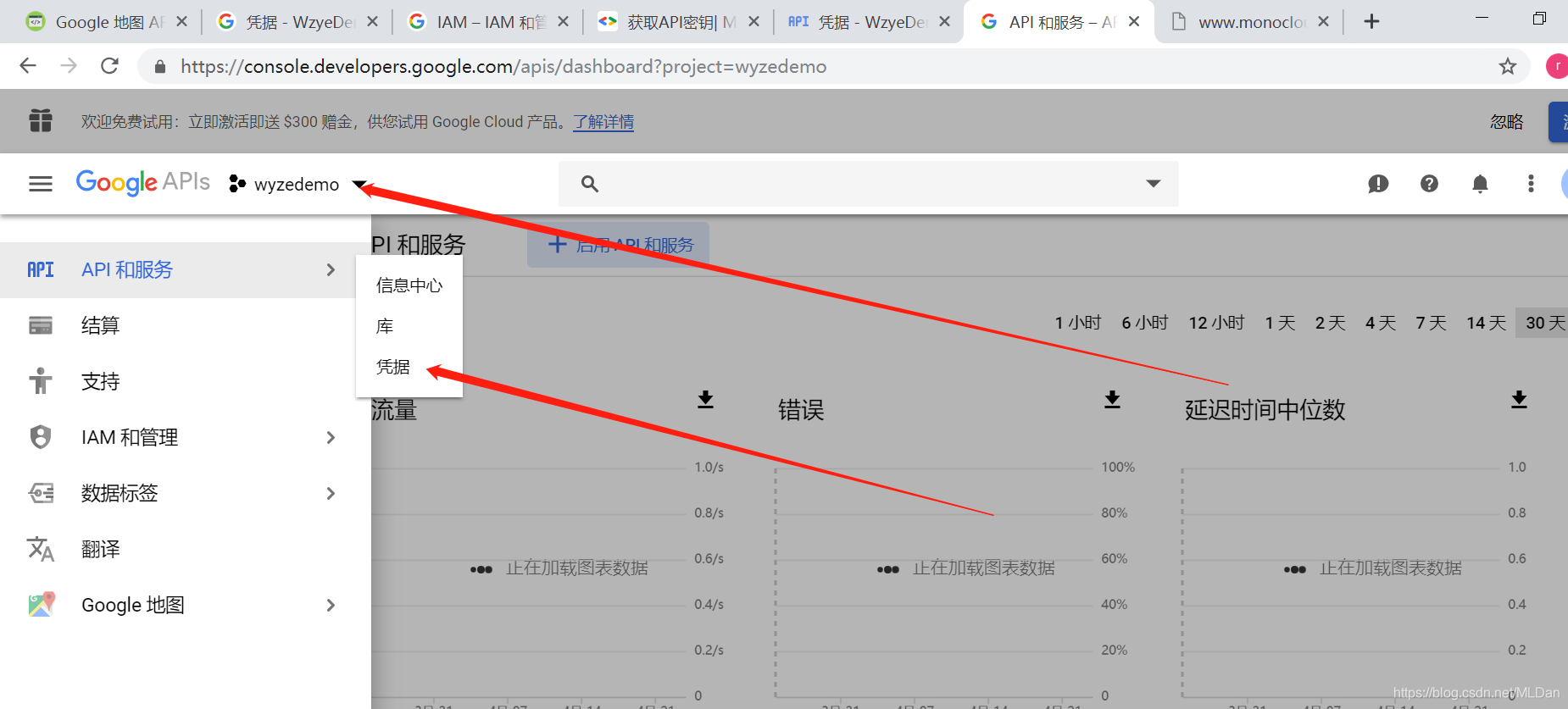This screenshot has height=709, width=1568.
Task: Set time range to 1 天
Action: 1280,323
